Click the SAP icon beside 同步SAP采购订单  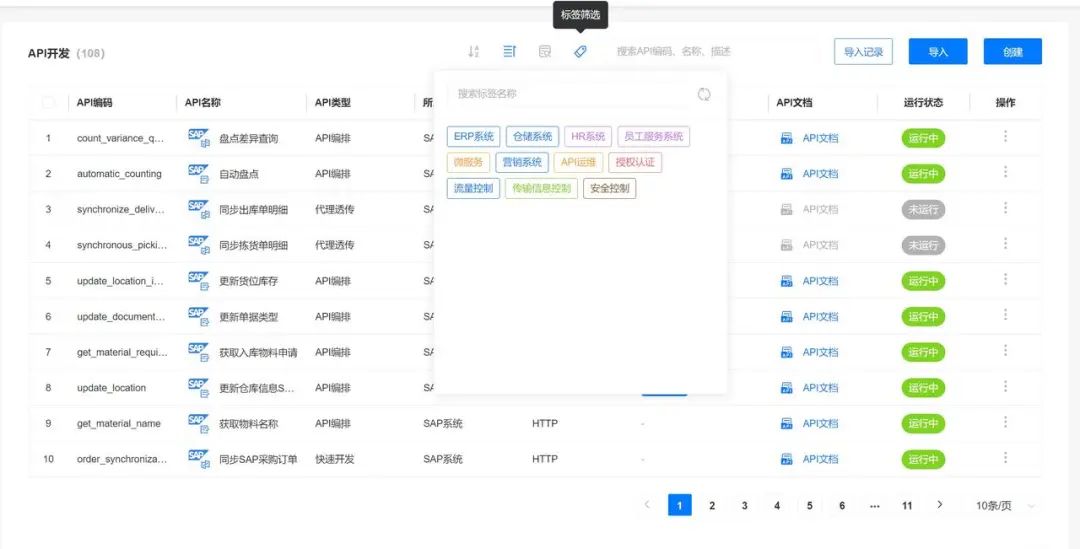tap(198, 458)
